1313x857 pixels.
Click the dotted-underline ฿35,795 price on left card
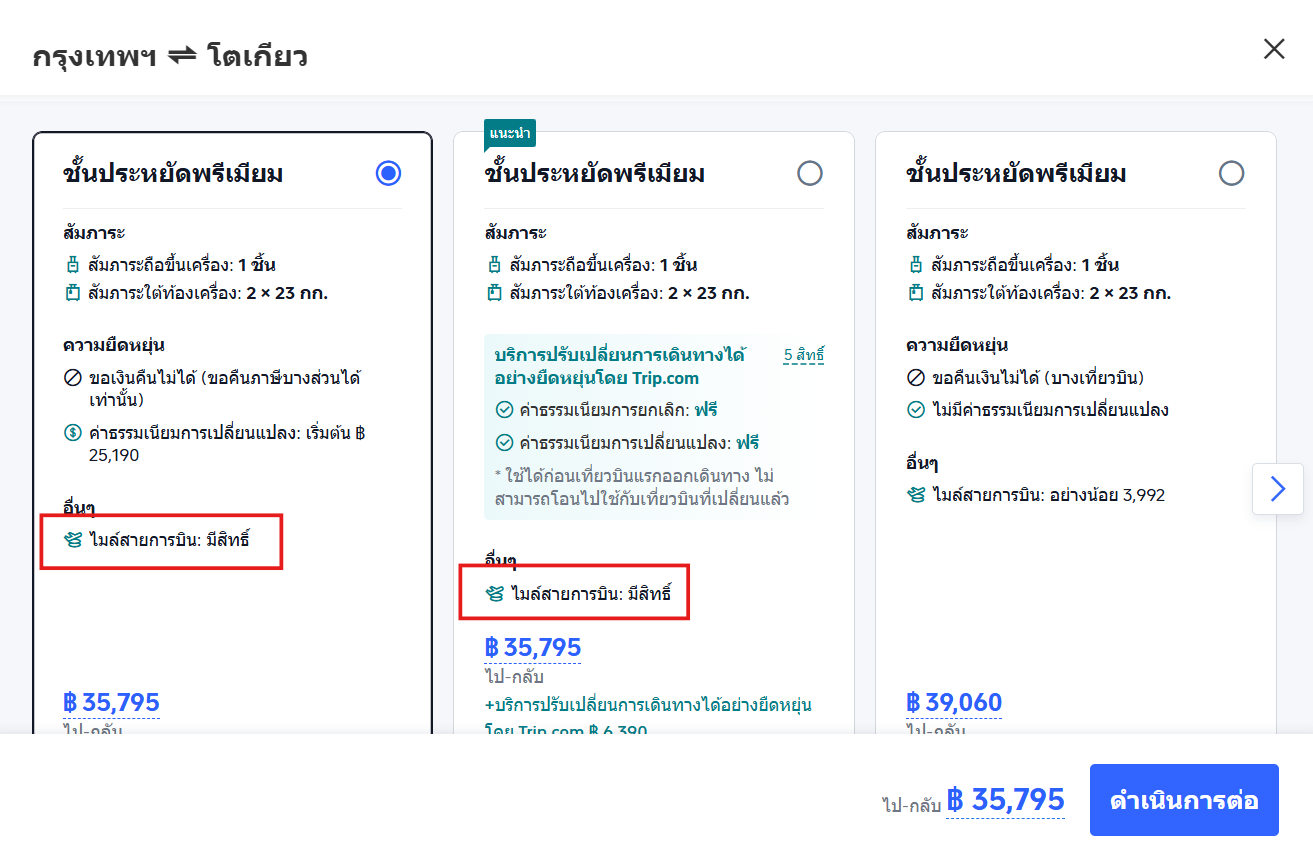112,702
